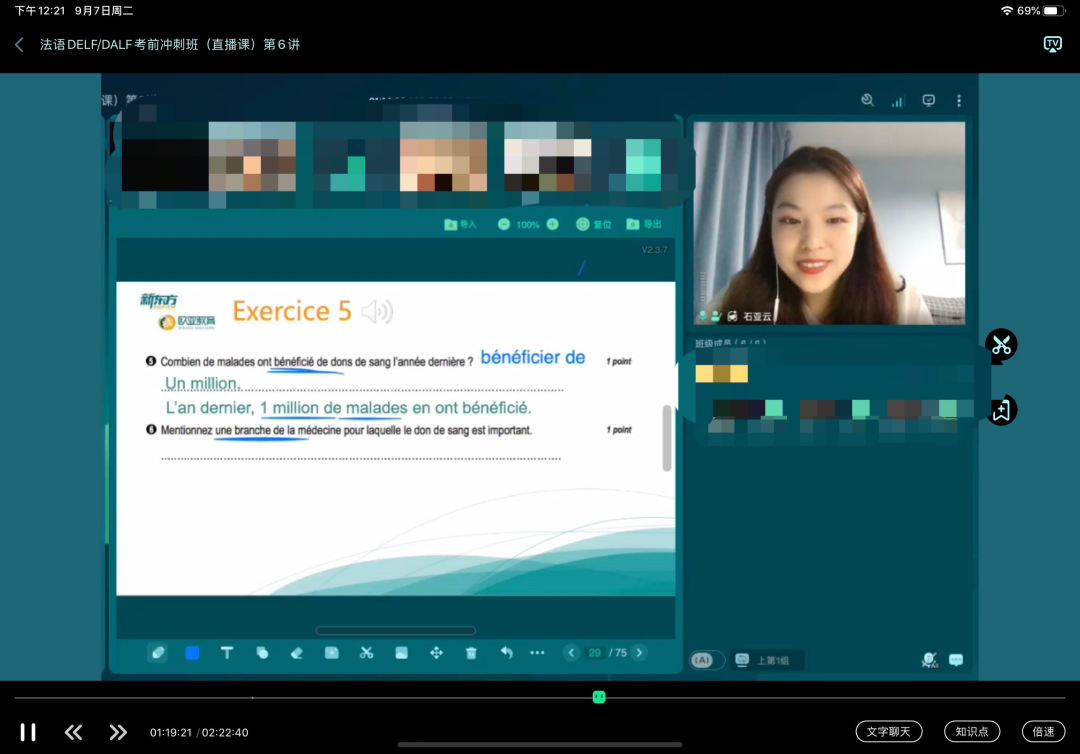This screenshot has height=754, width=1080.
Task: Check the signal strength bars icon
Action: [x=897, y=101]
